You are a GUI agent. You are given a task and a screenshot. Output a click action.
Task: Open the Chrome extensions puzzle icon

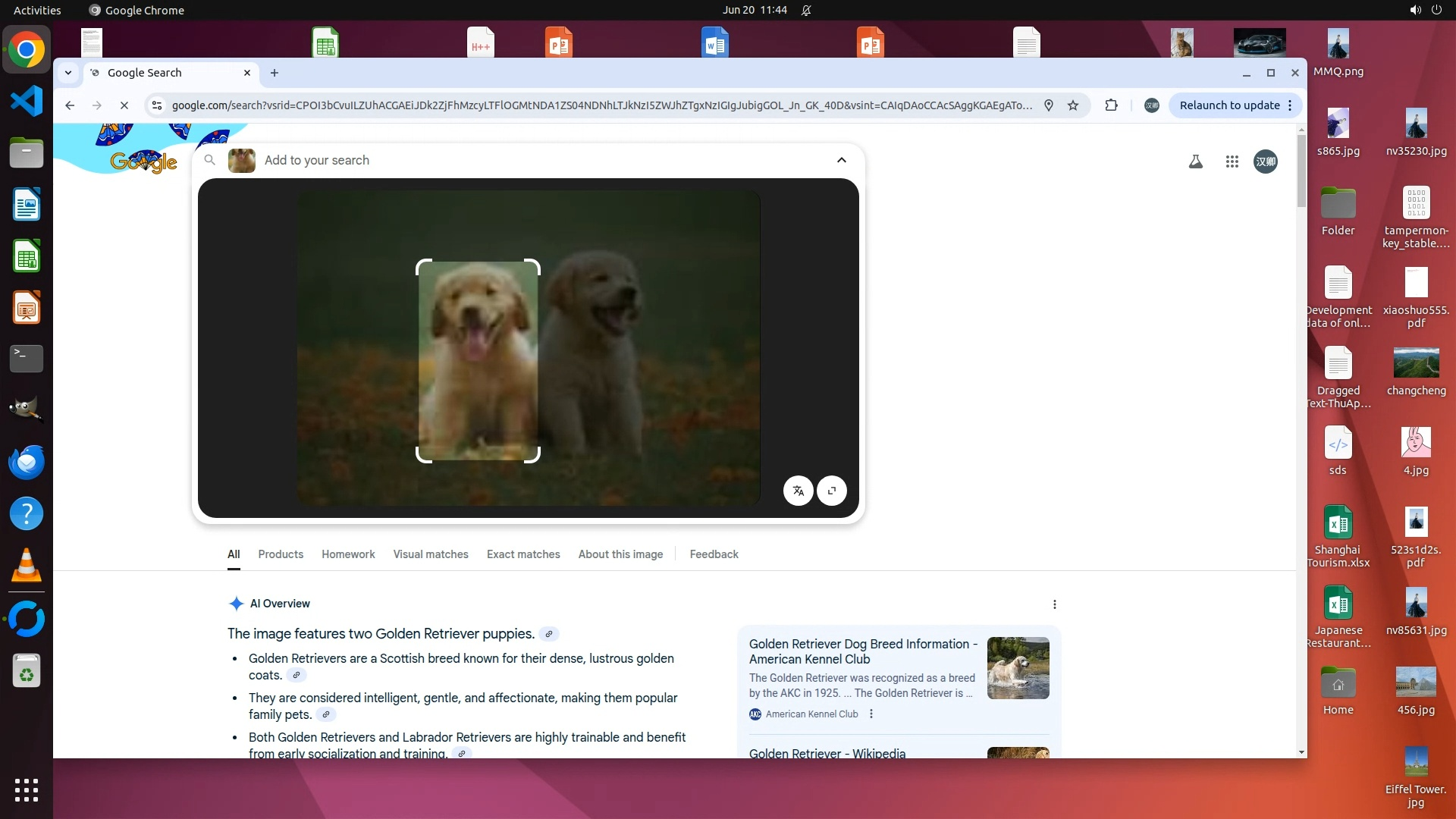coord(1111,105)
